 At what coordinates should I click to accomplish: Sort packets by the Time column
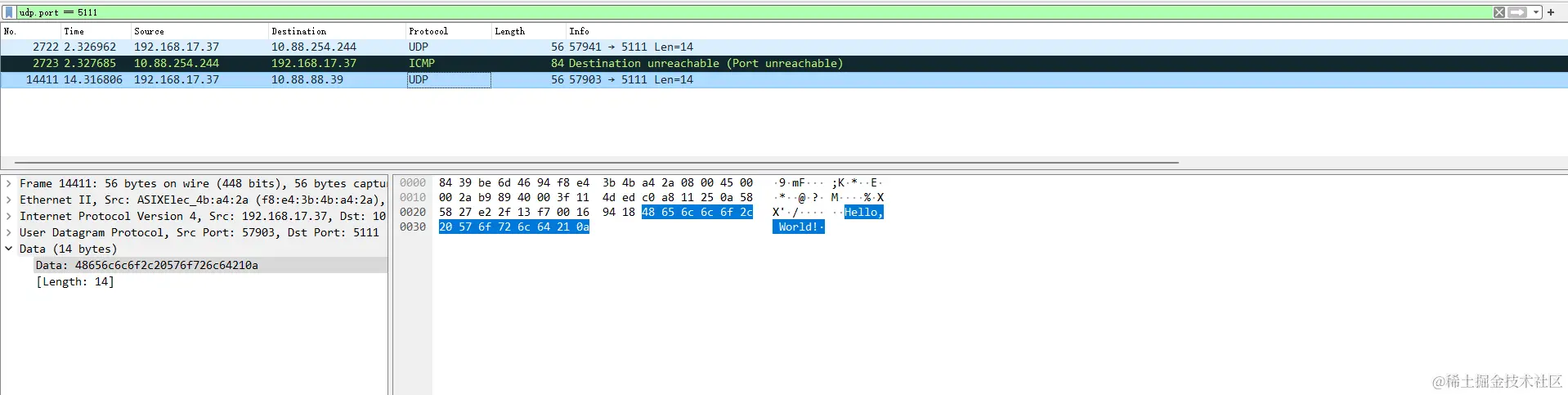[x=96, y=31]
